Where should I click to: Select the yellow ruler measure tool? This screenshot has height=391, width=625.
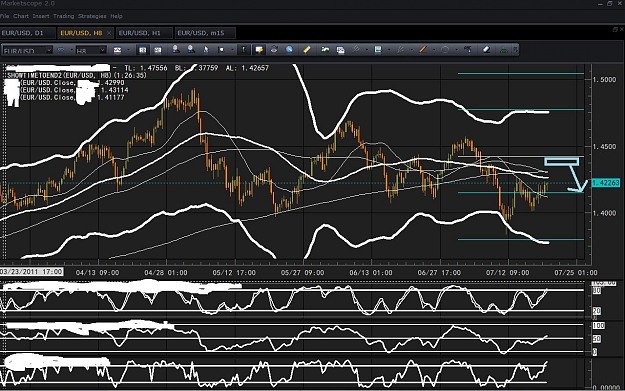pyautogui.click(x=307, y=50)
